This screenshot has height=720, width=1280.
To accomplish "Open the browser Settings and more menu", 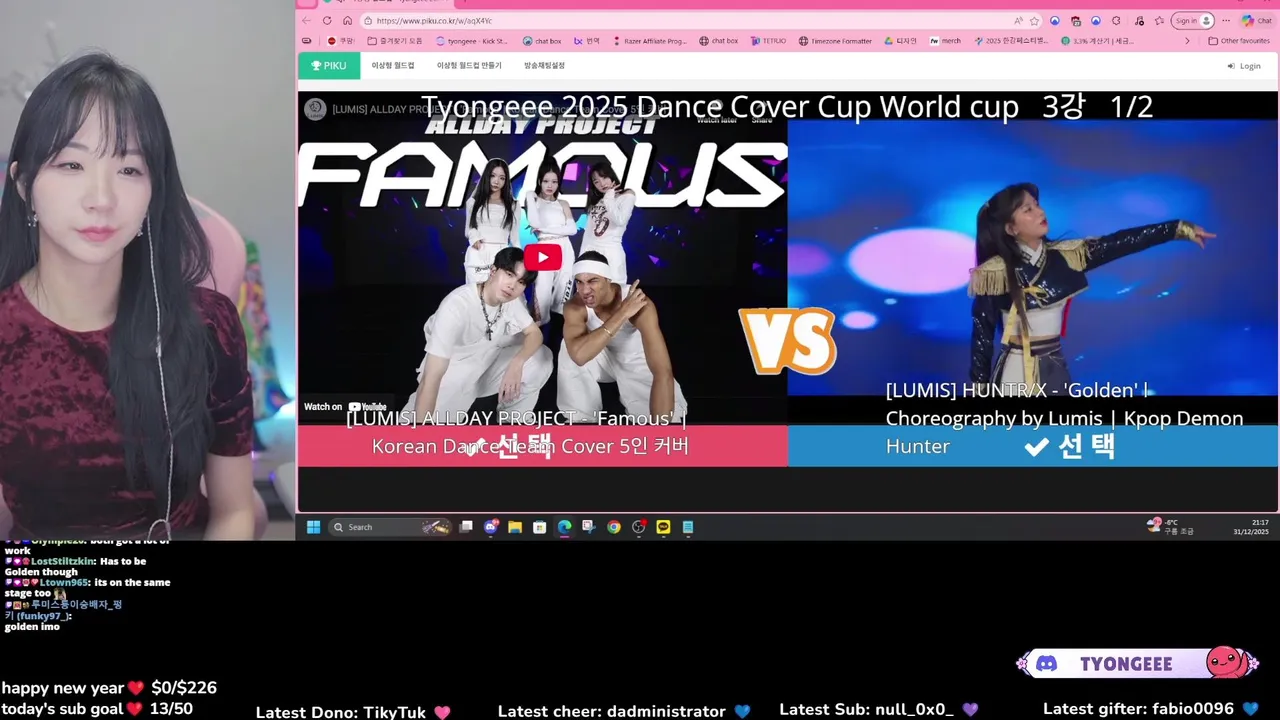I will point(1226,20).
